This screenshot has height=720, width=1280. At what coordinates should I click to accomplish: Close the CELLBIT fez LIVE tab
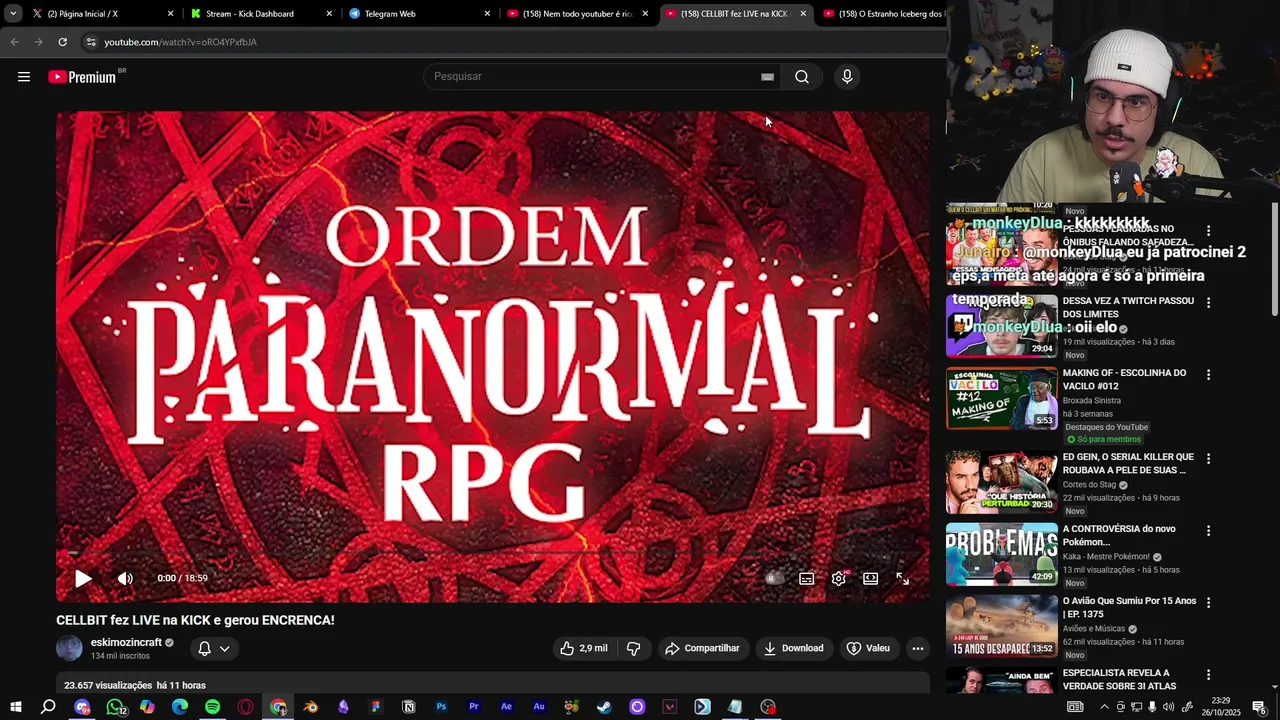pos(803,14)
